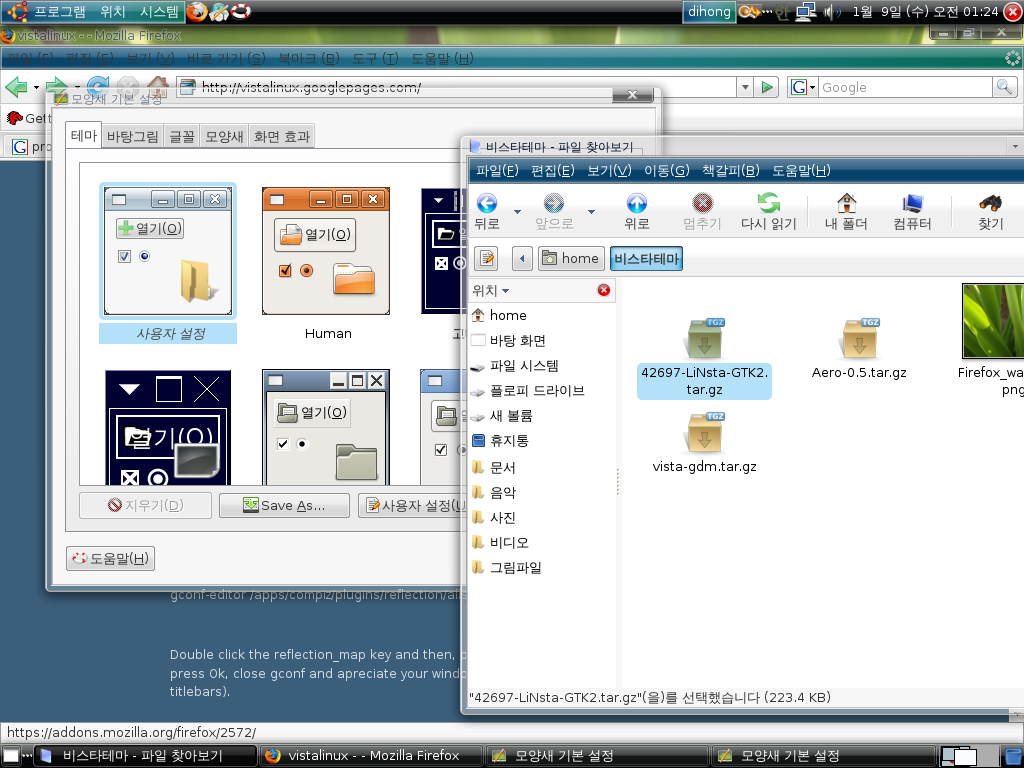Toggle text-based location entry in file browser
This screenshot has width=1024, height=768.
[487, 259]
